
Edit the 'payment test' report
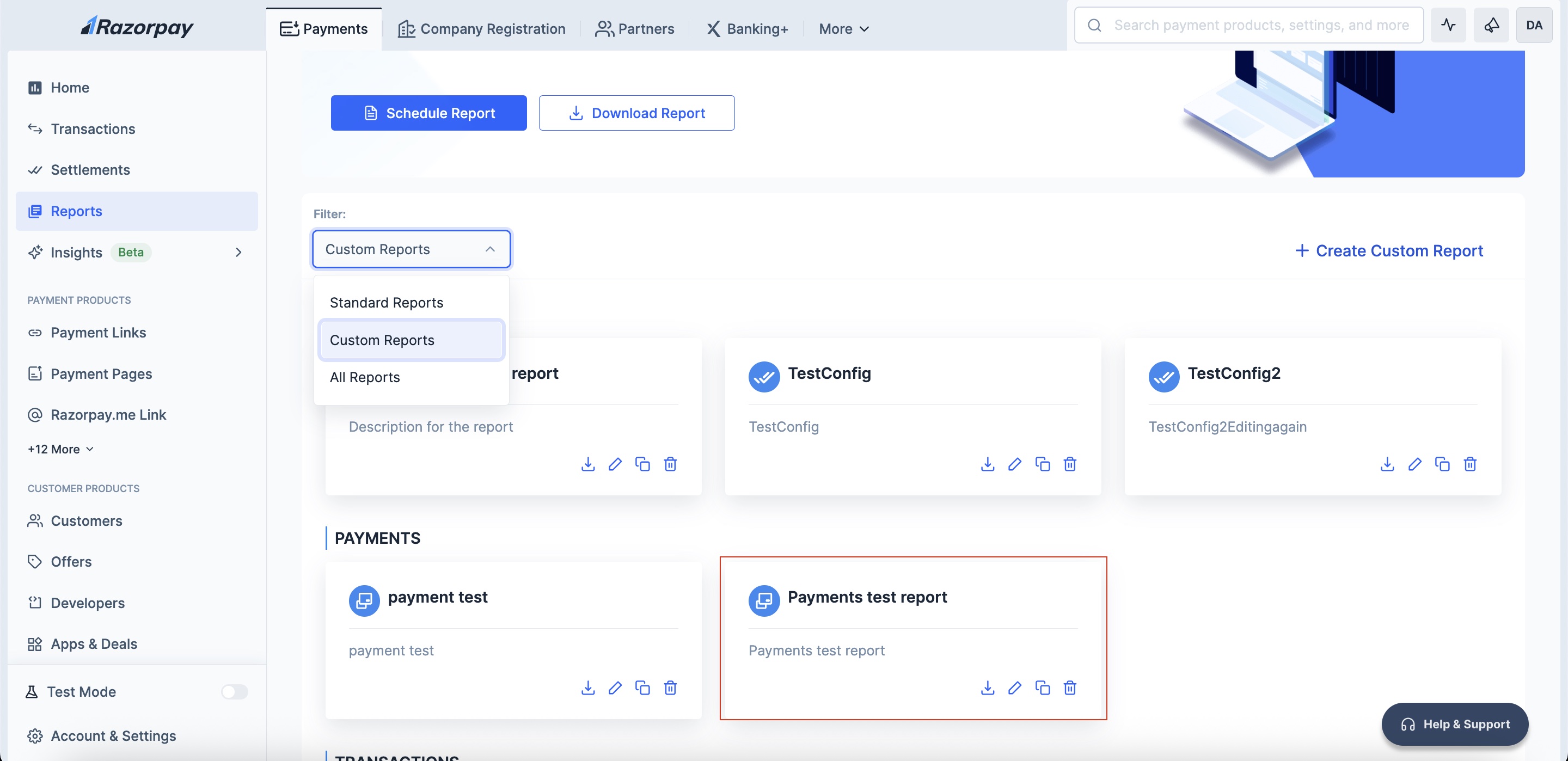pyautogui.click(x=615, y=688)
